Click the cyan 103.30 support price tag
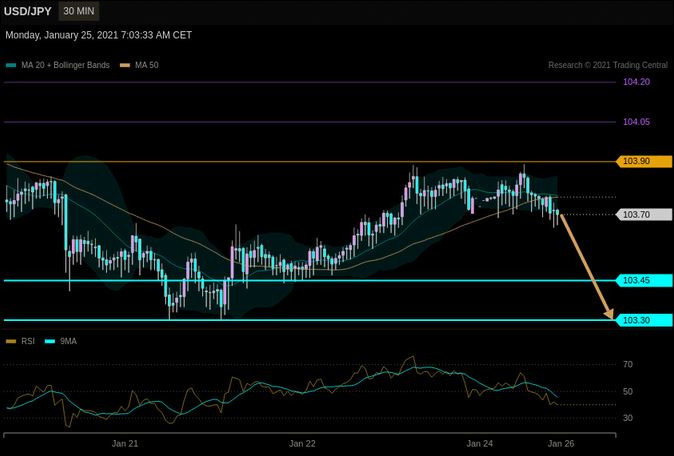Image resolution: width=674 pixels, height=456 pixels. click(x=644, y=320)
